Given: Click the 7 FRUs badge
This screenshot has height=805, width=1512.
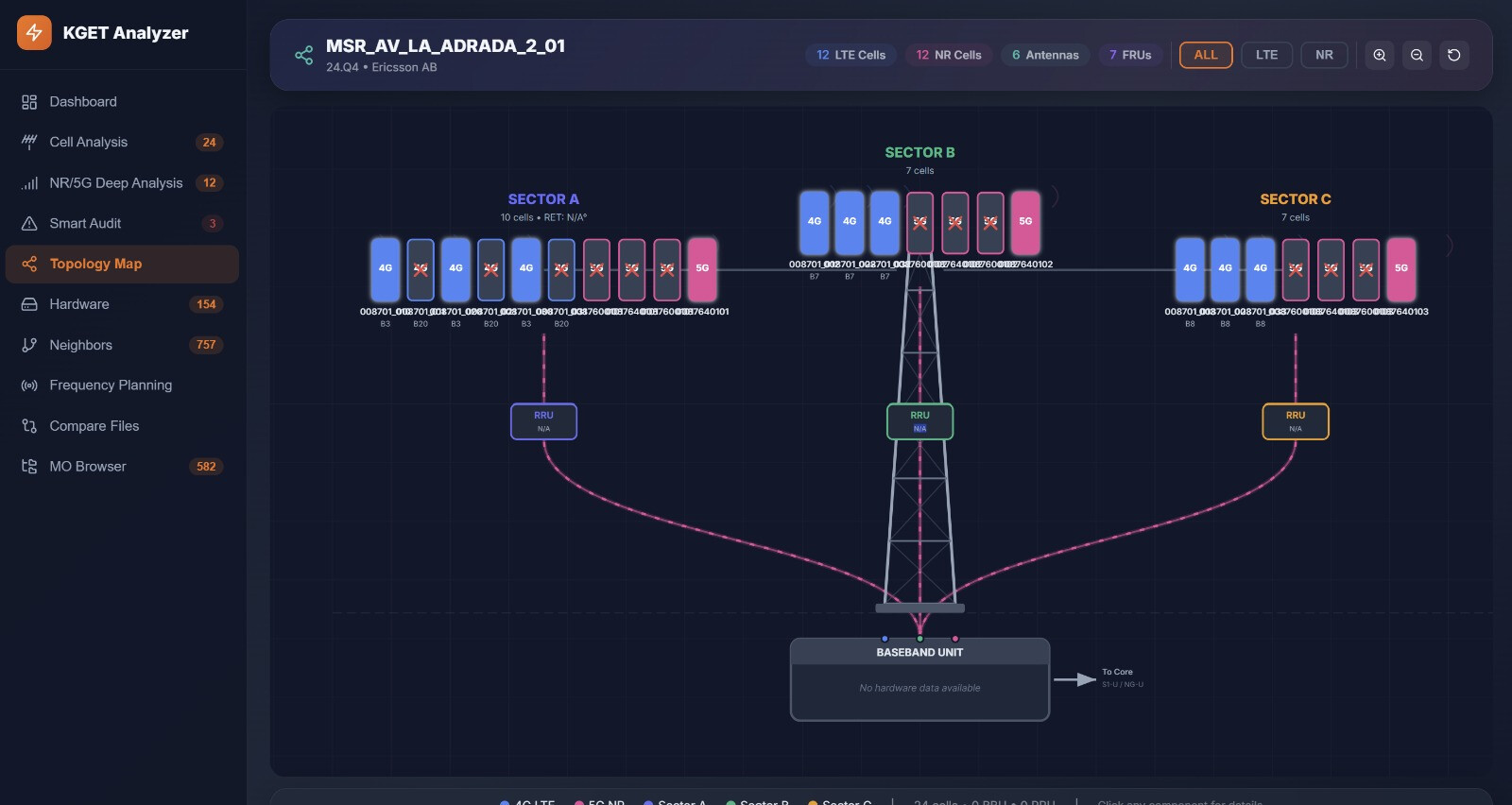Looking at the screenshot, I should (1130, 55).
